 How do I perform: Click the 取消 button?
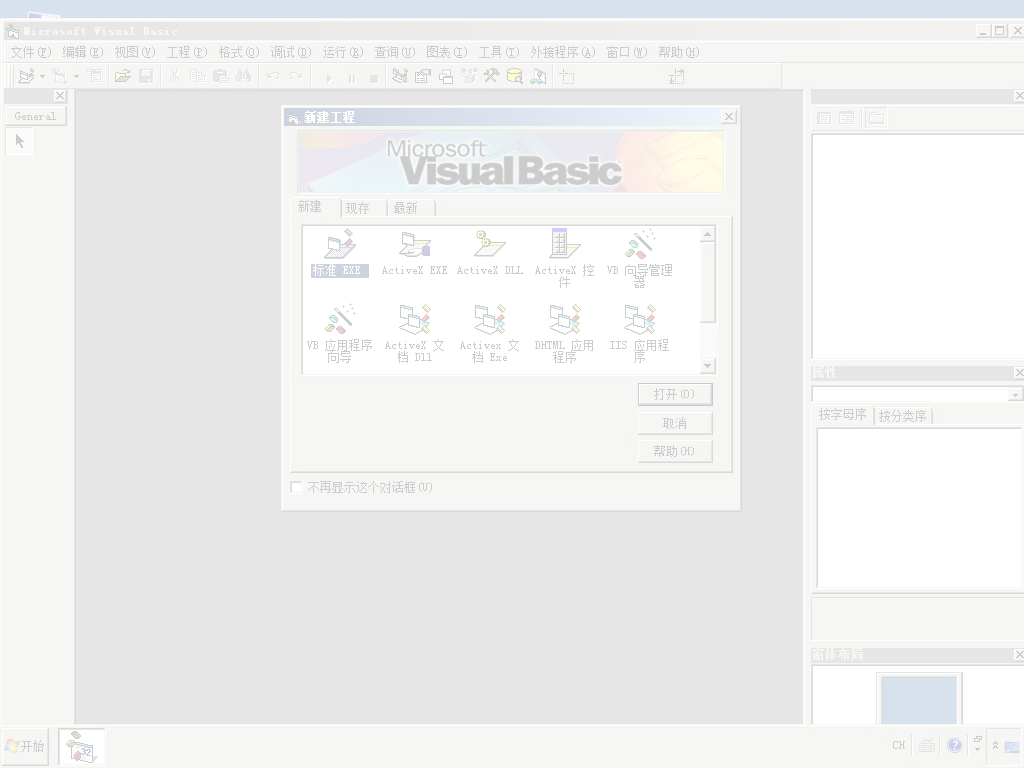pyautogui.click(x=675, y=423)
